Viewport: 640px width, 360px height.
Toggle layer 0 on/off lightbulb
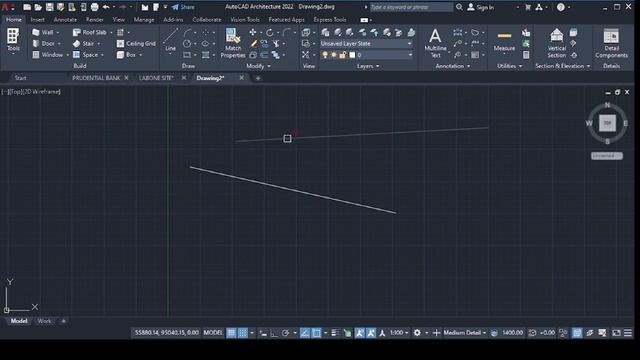click(x=325, y=55)
